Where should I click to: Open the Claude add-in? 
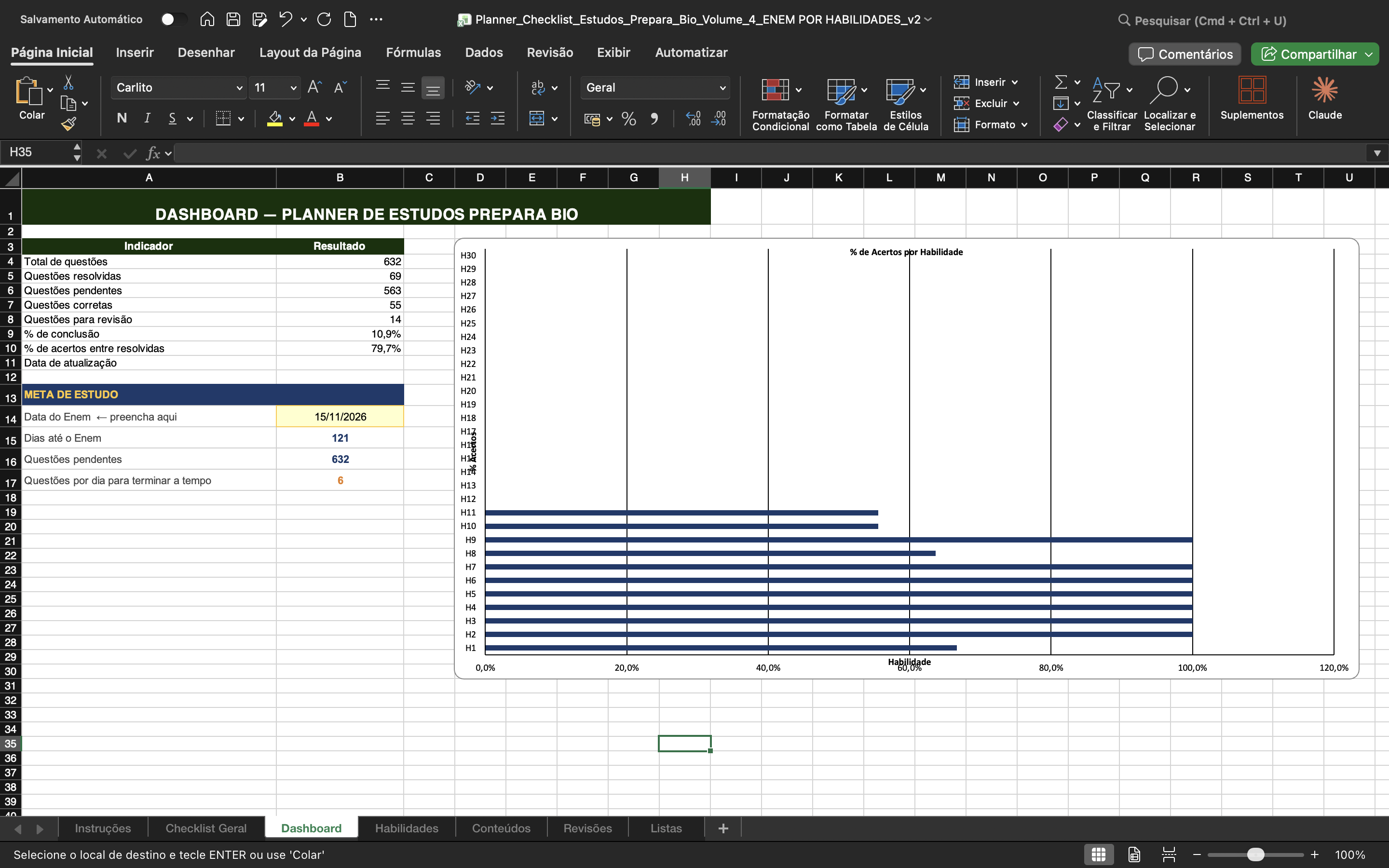[x=1325, y=99]
